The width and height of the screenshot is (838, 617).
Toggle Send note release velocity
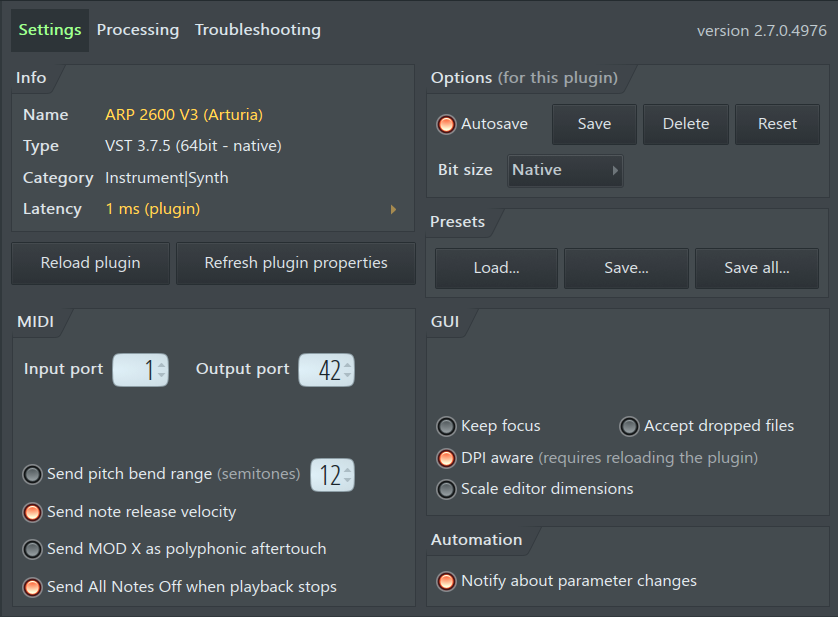32,512
